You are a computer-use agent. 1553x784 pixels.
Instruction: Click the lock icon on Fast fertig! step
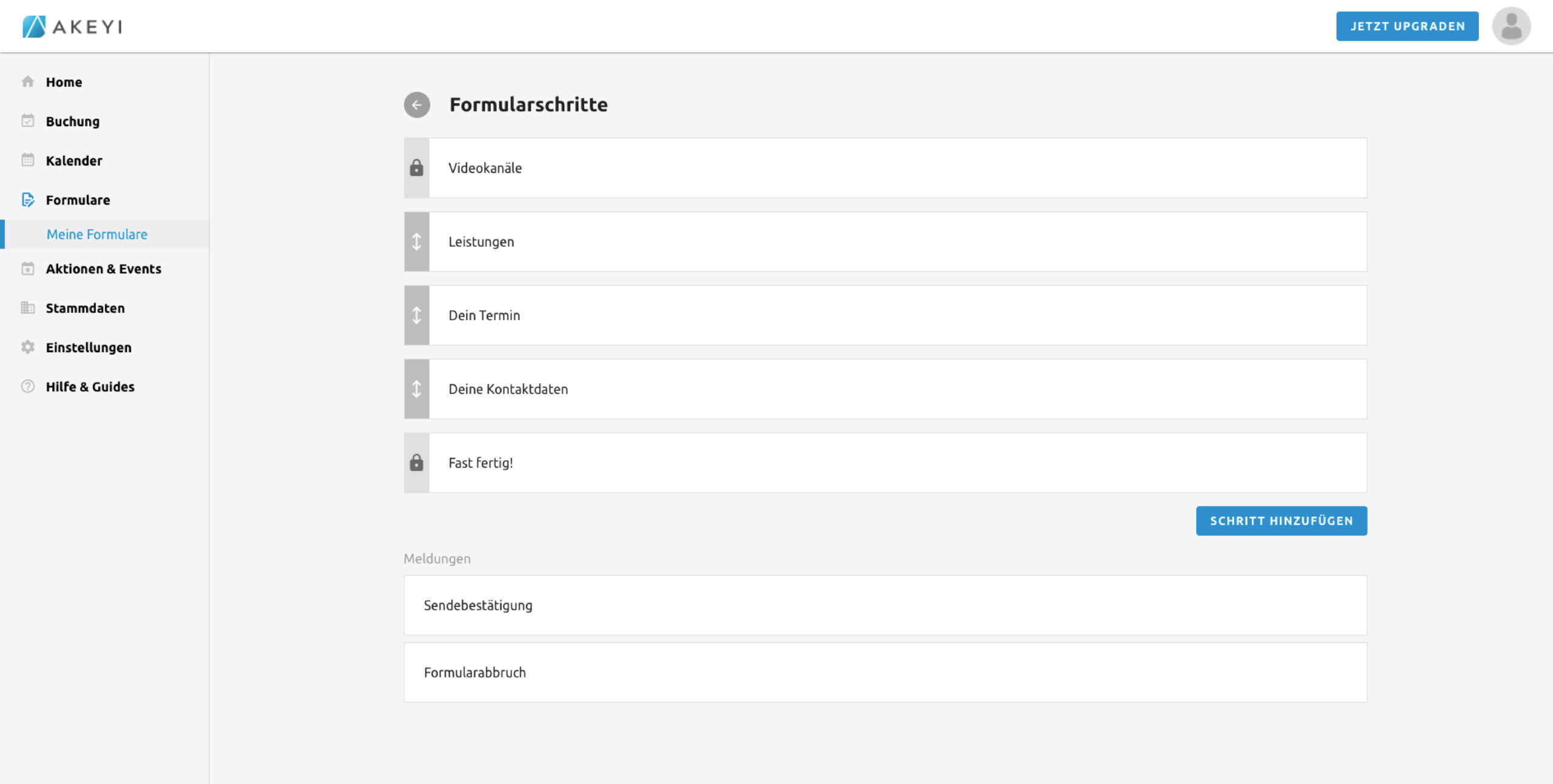point(417,463)
